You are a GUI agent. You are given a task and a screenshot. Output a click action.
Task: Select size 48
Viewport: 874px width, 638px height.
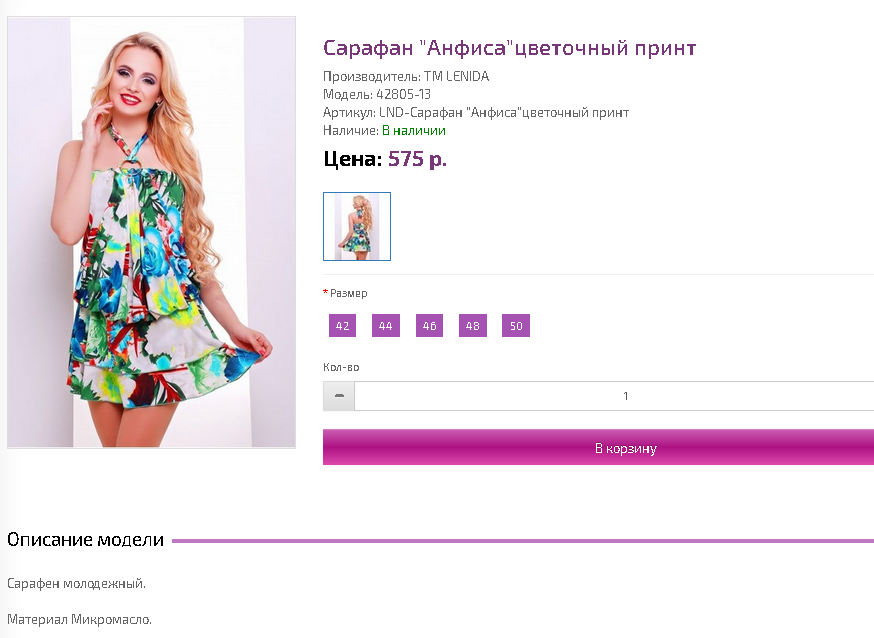[x=473, y=326]
